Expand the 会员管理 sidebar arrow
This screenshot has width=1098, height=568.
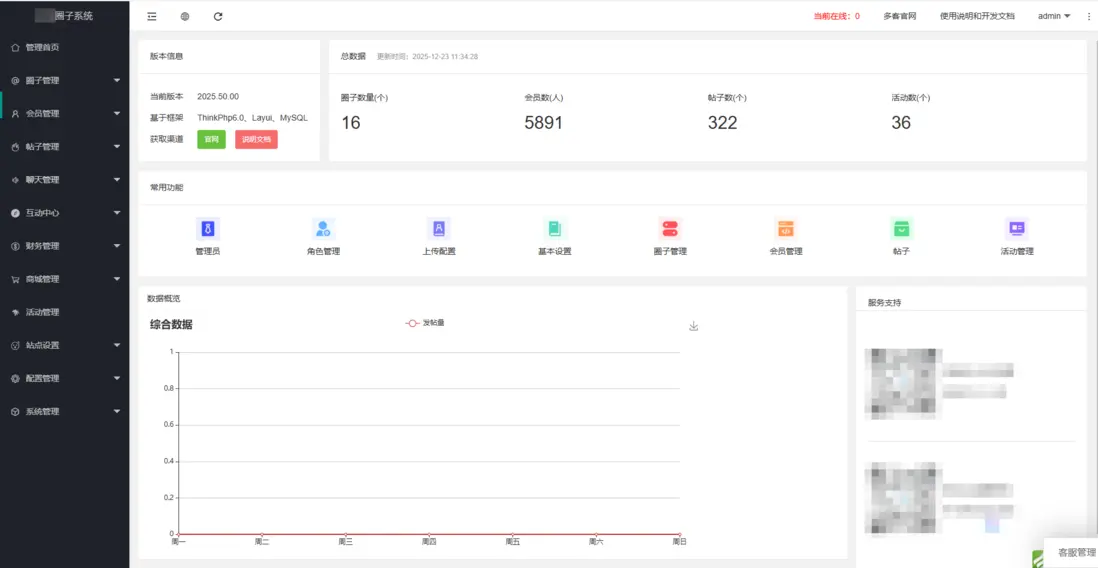pyautogui.click(x=117, y=113)
